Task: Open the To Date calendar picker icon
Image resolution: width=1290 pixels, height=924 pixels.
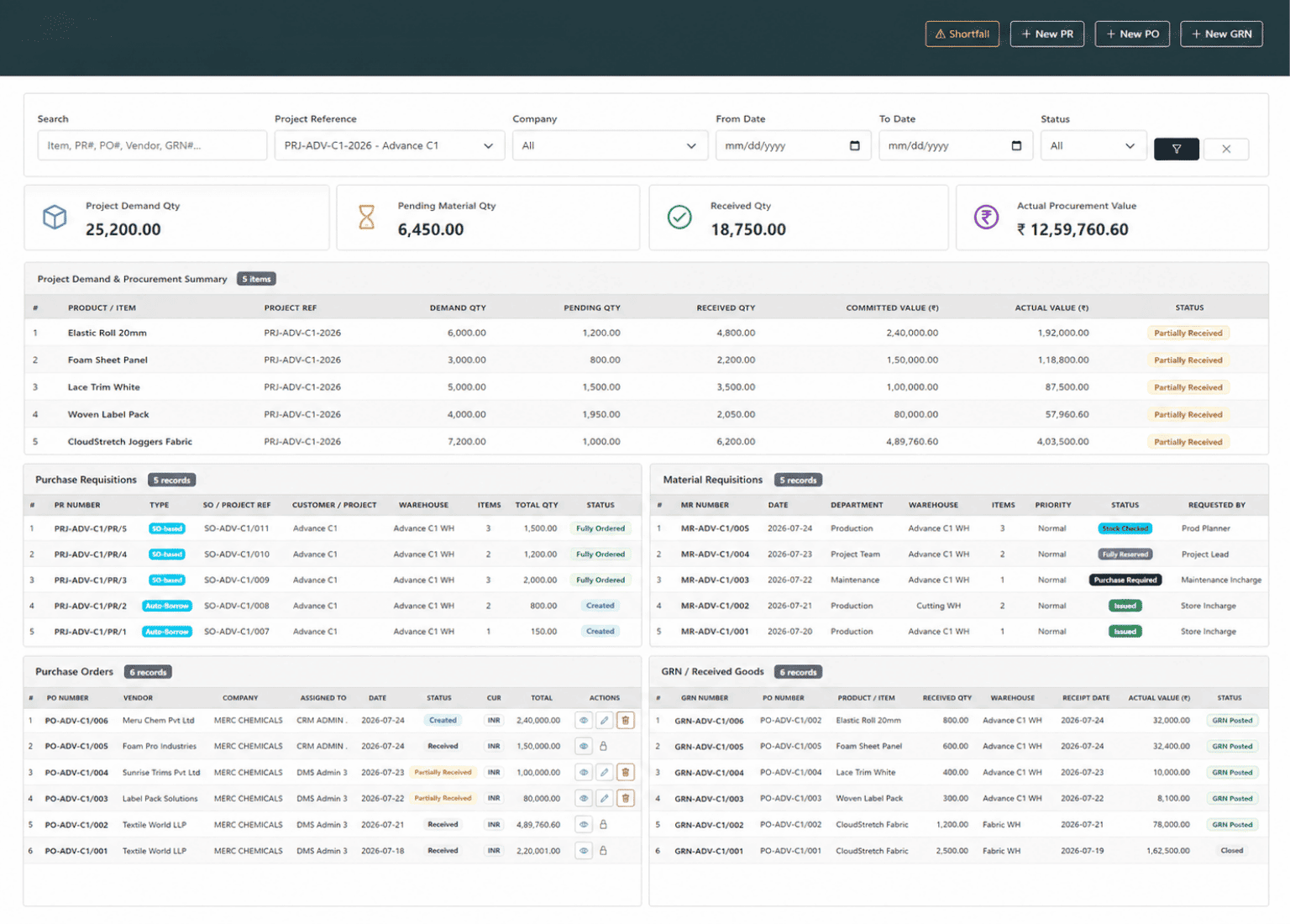Action: (x=1016, y=145)
